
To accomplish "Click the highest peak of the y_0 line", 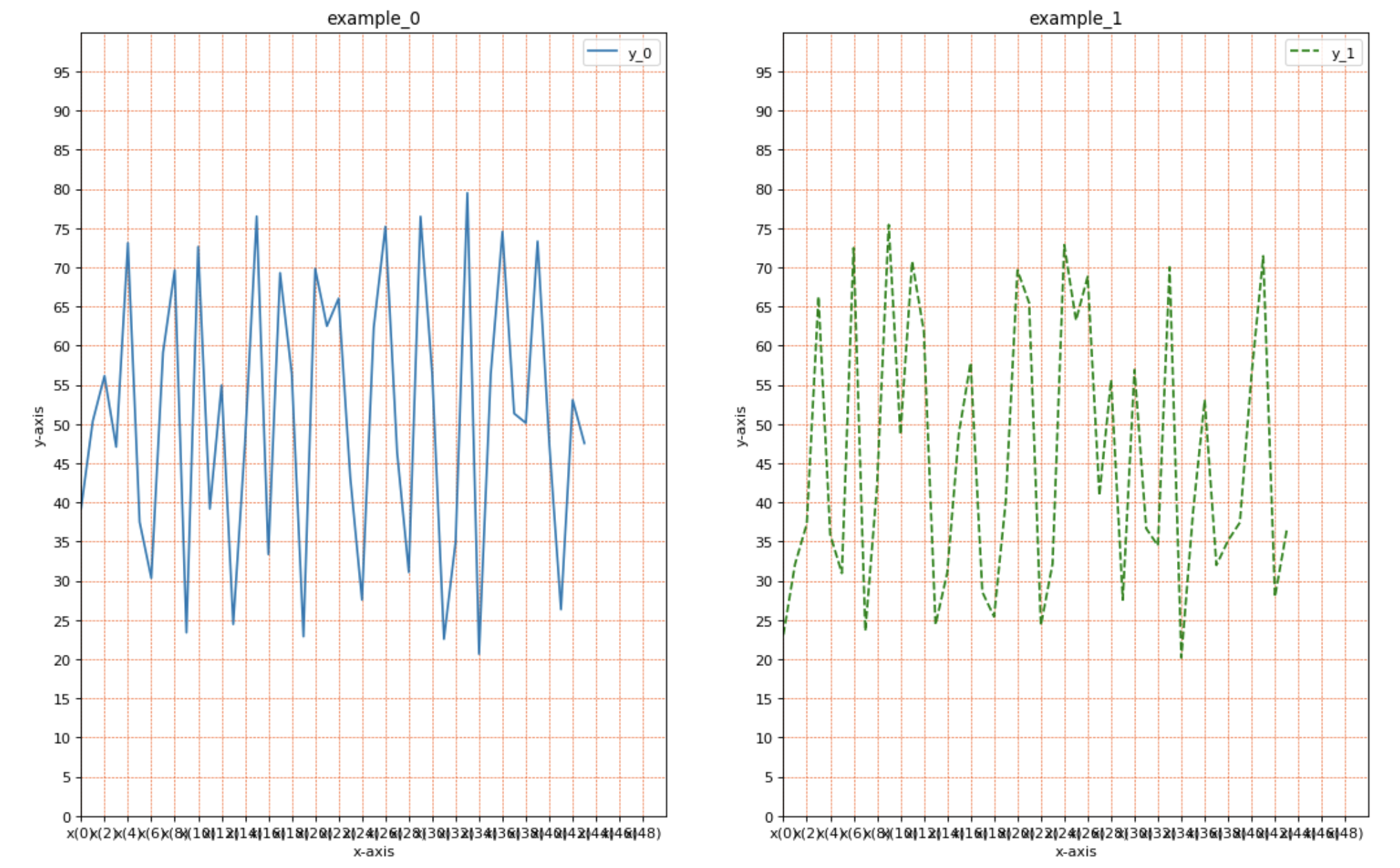I will pyautogui.click(x=467, y=193).
